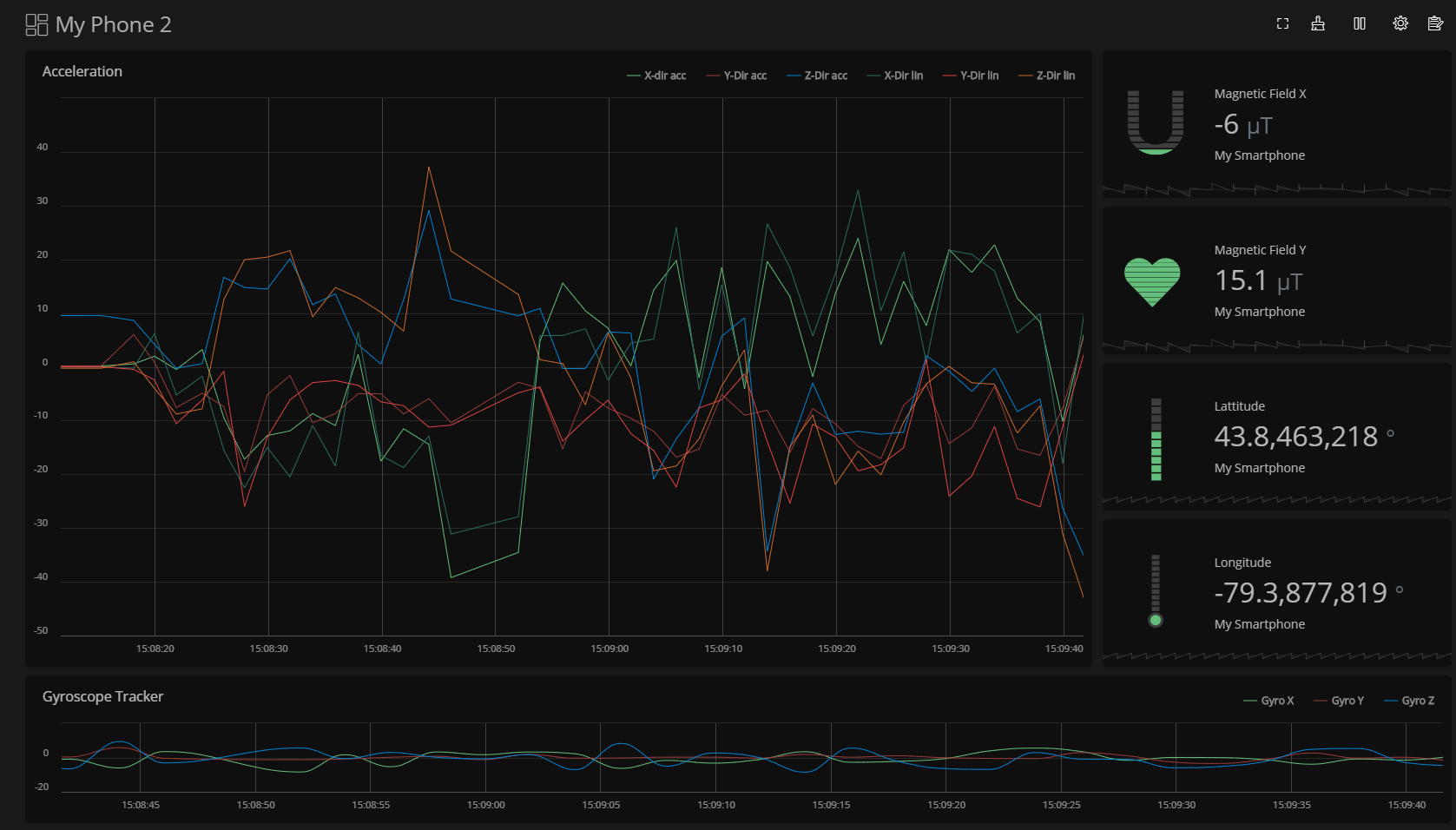This screenshot has width=1456, height=830.
Task: Click the 15:08:20 time label on Acceleration chart
Action: click(155, 649)
